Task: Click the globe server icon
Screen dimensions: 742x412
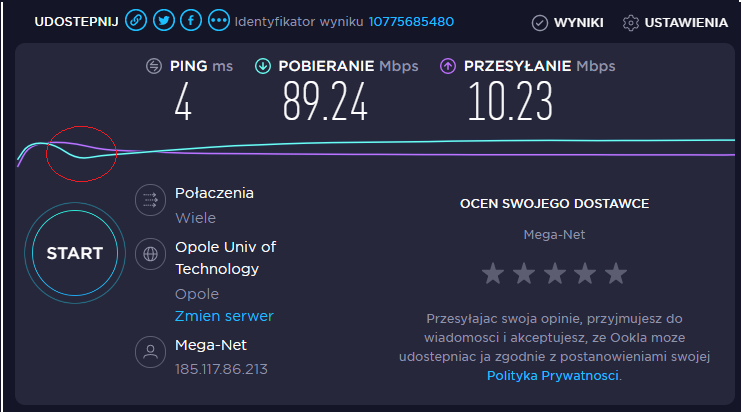Action: (x=150, y=254)
